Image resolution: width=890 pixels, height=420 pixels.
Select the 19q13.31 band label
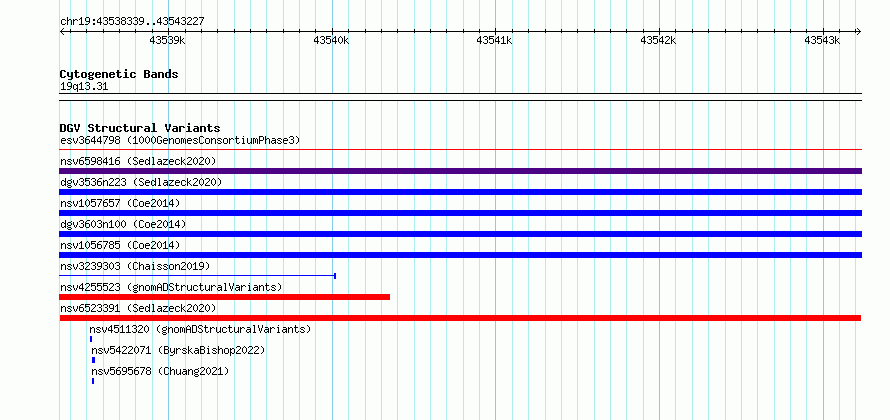coord(84,87)
